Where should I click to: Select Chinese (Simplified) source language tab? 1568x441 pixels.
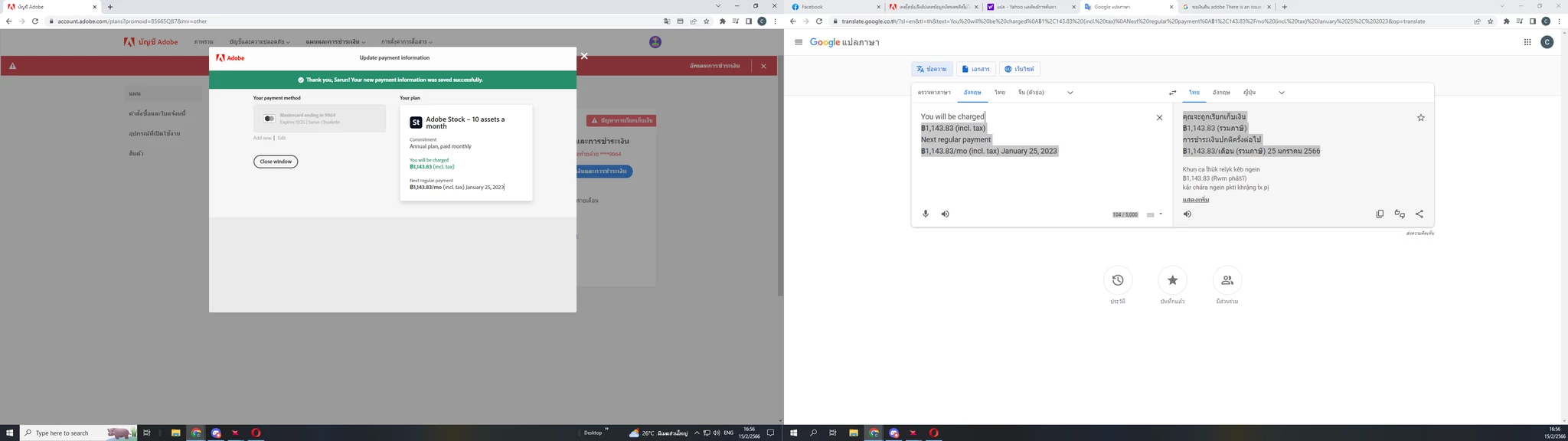point(1031,93)
